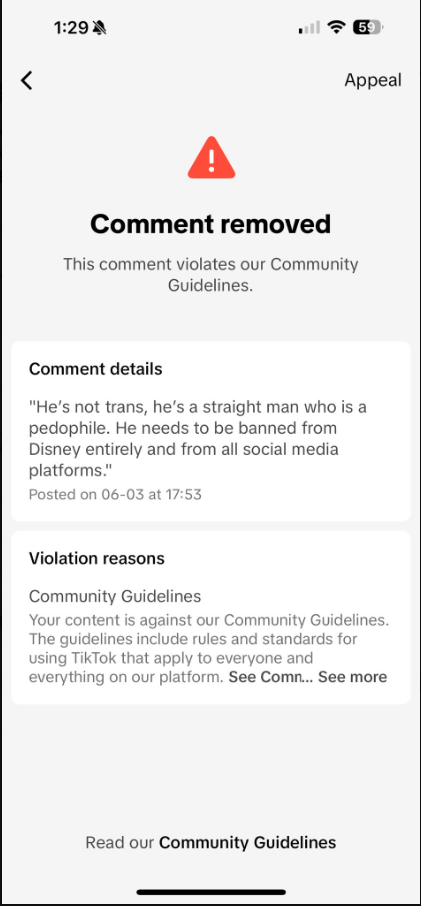Tap the home indicator bar
The image size is (421, 906).
pyautogui.click(x=211, y=892)
